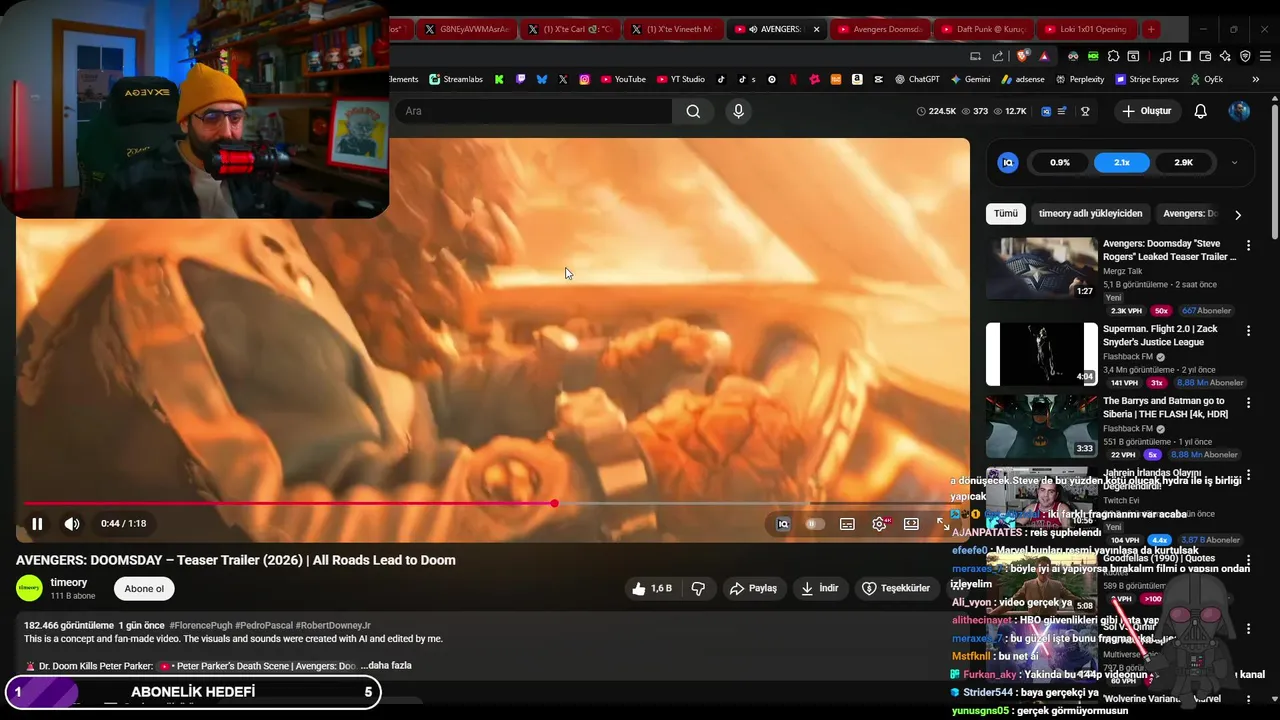Click the 2.9K vidIQ stat pill
Image resolution: width=1280 pixels, height=720 pixels.
(1183, 163)
